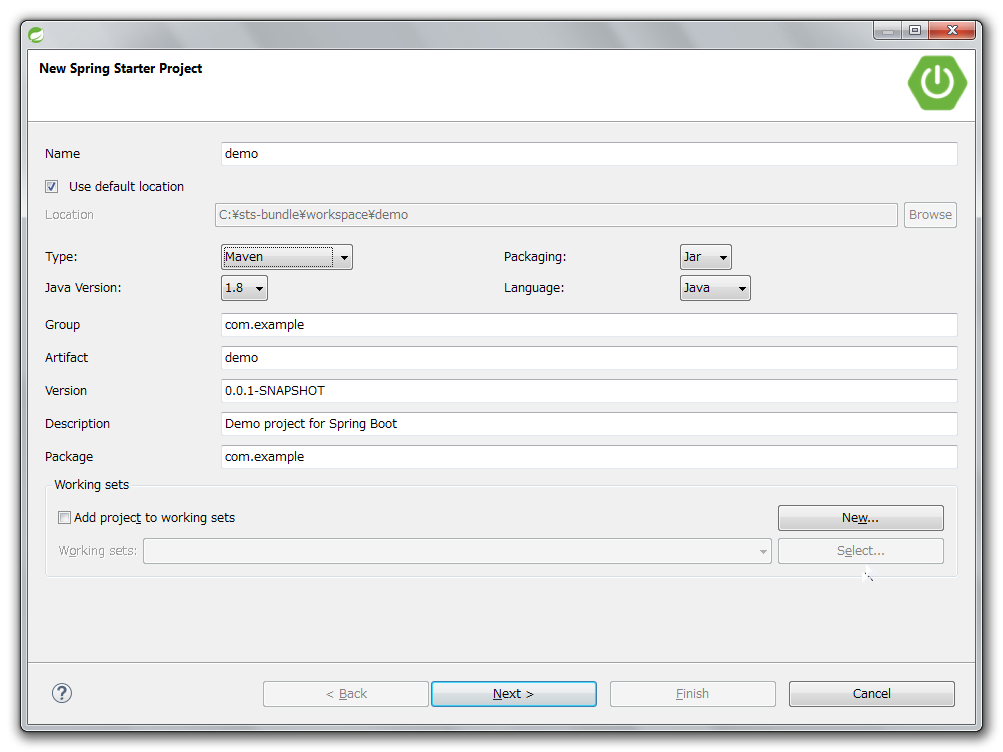Viewport: 1003px width, 752px height.
Task: Minimize the New Spring Starter Project dialog
Action: click(x=887, y=30)
